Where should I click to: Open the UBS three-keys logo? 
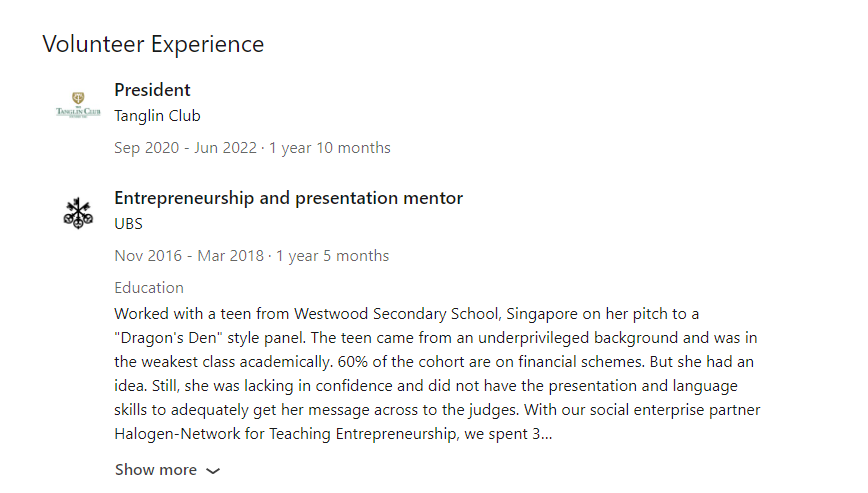tap(78, 213)
